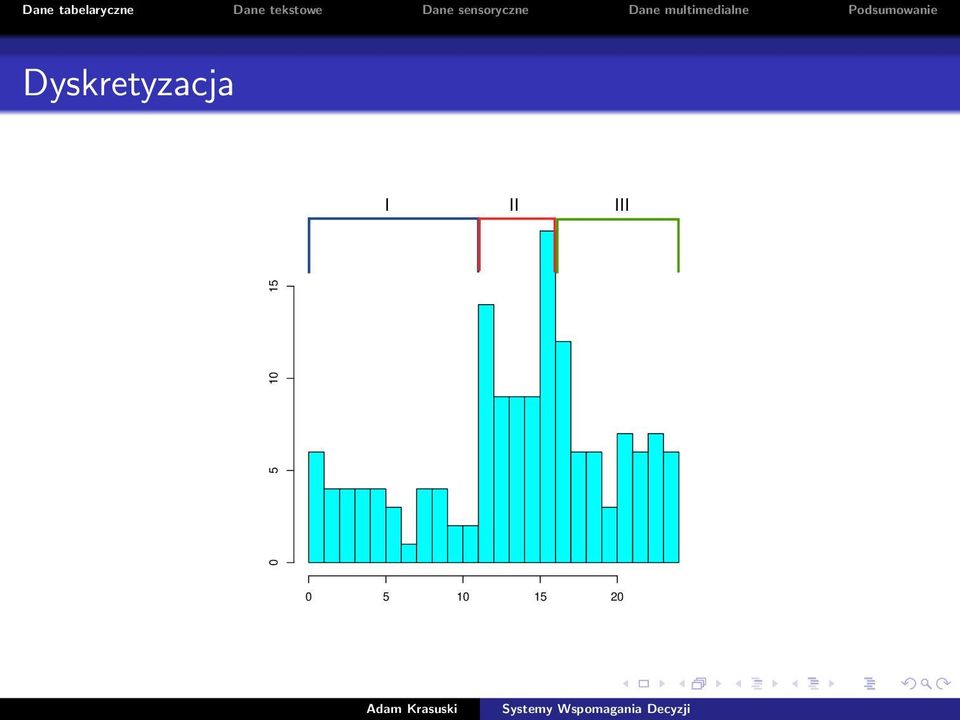Go to the next frame arrow
Image resolution: width=960 pixels, height=720 pixels.
pos(719,683)
